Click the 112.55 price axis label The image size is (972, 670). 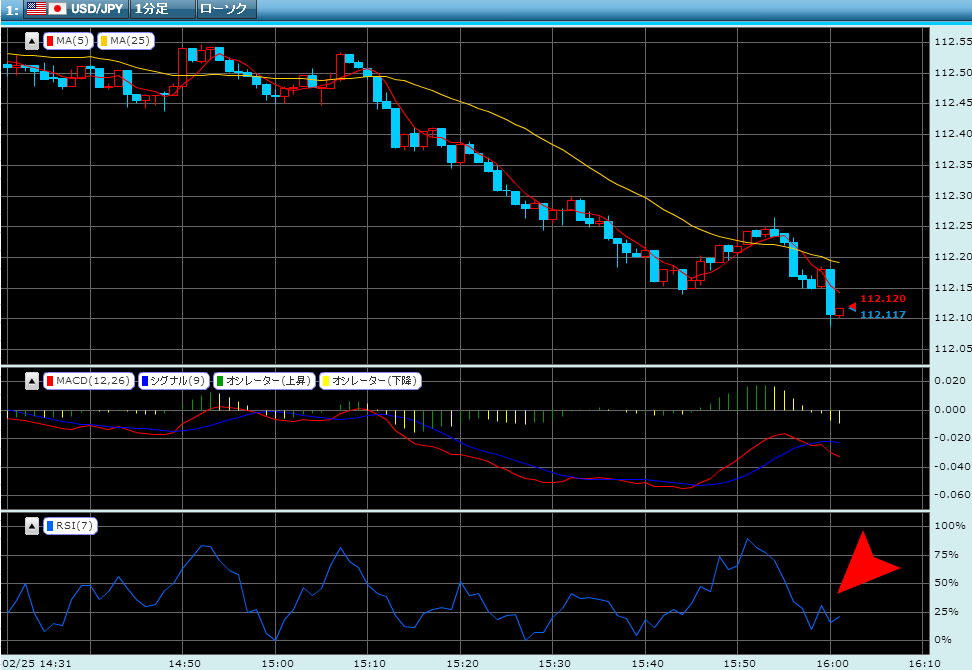tap(953, 42)
